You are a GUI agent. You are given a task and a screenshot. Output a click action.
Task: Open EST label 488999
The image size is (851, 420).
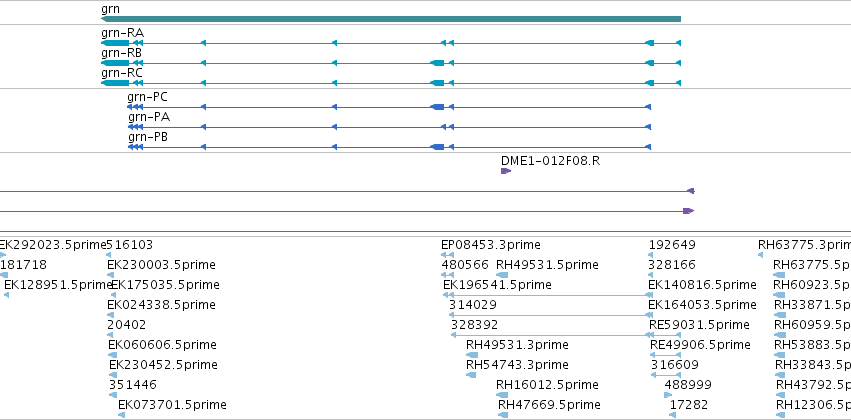(688, 385)
